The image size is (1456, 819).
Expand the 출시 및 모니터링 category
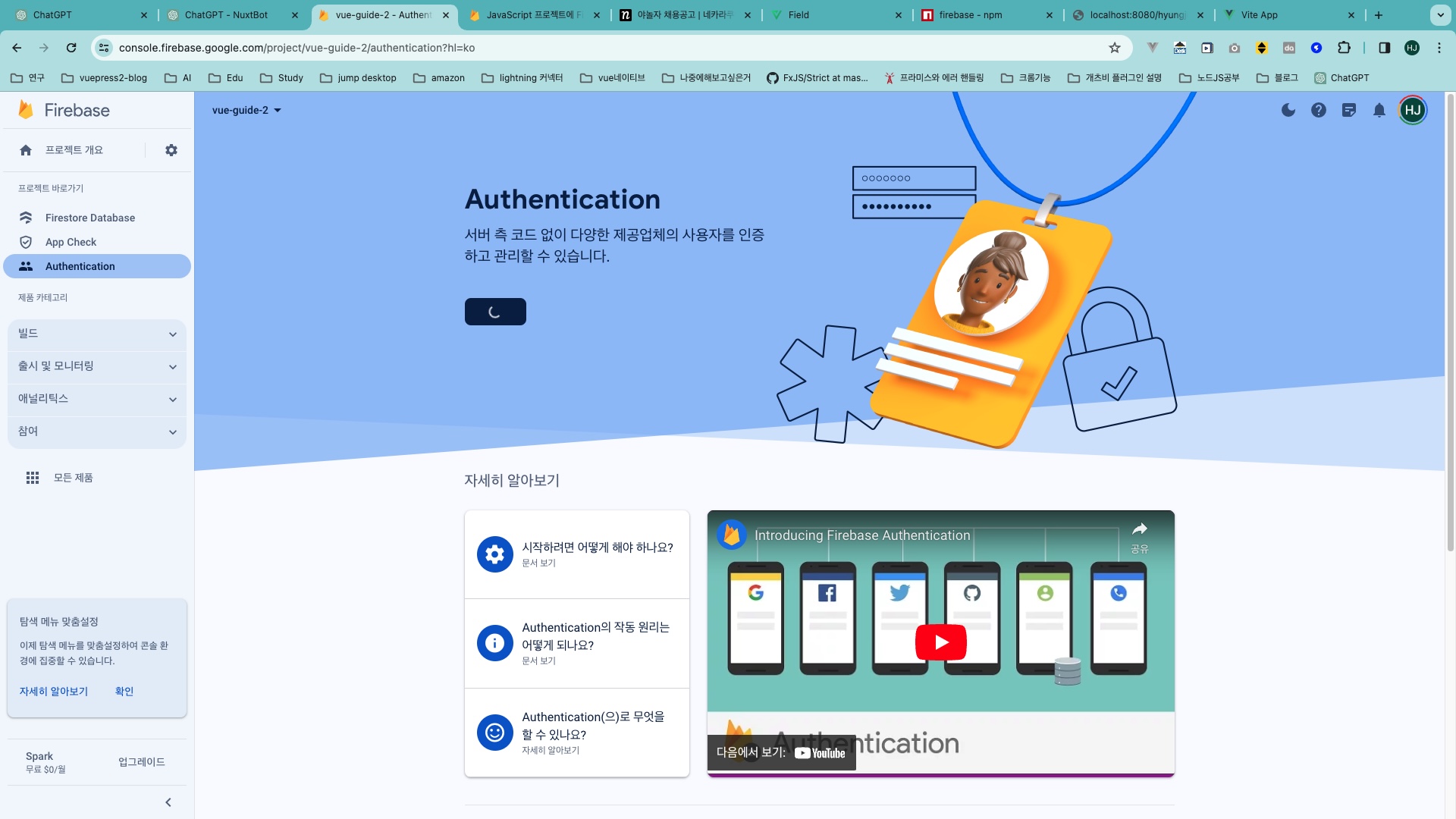tap(97, 366)
